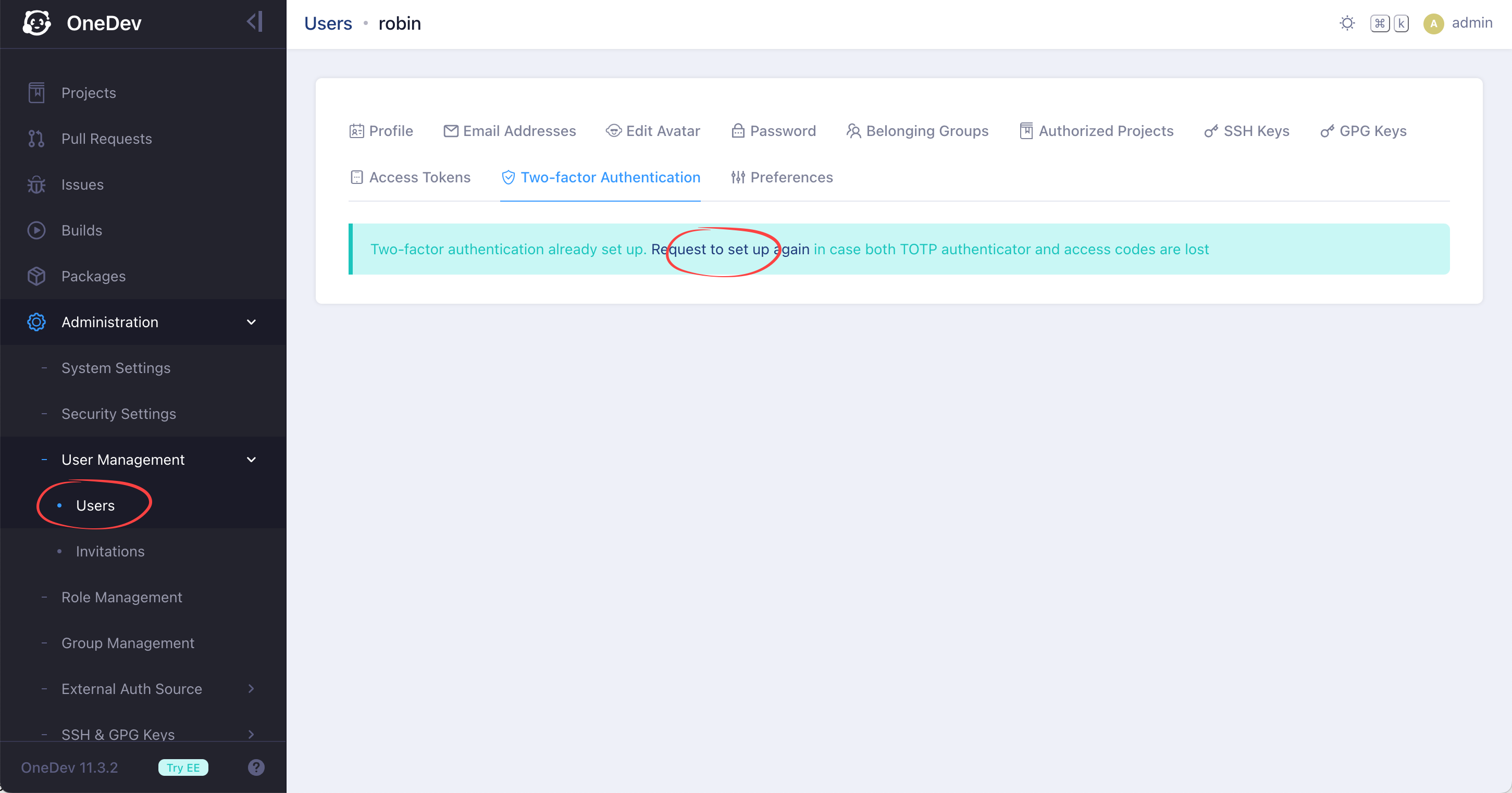Click Try EE badge button

183,767
